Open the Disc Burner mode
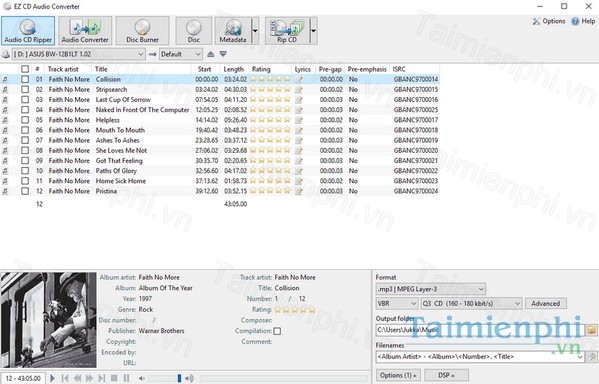Viewport: 599px width, 384px height. click(x=142, y=31)
